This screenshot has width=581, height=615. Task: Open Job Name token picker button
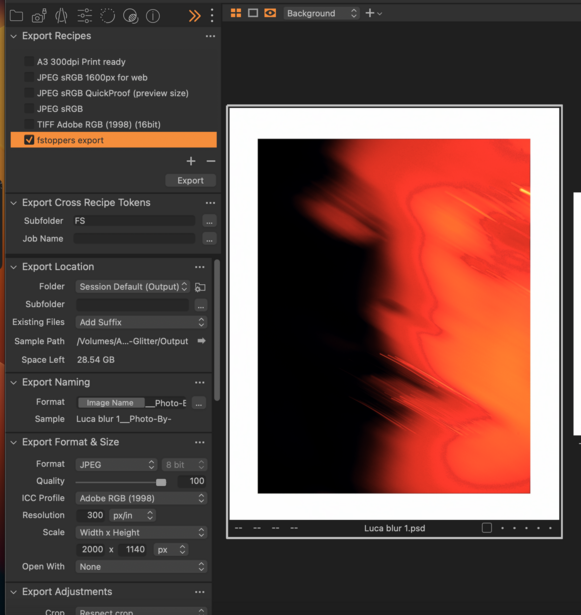click(x=209, y=239)
